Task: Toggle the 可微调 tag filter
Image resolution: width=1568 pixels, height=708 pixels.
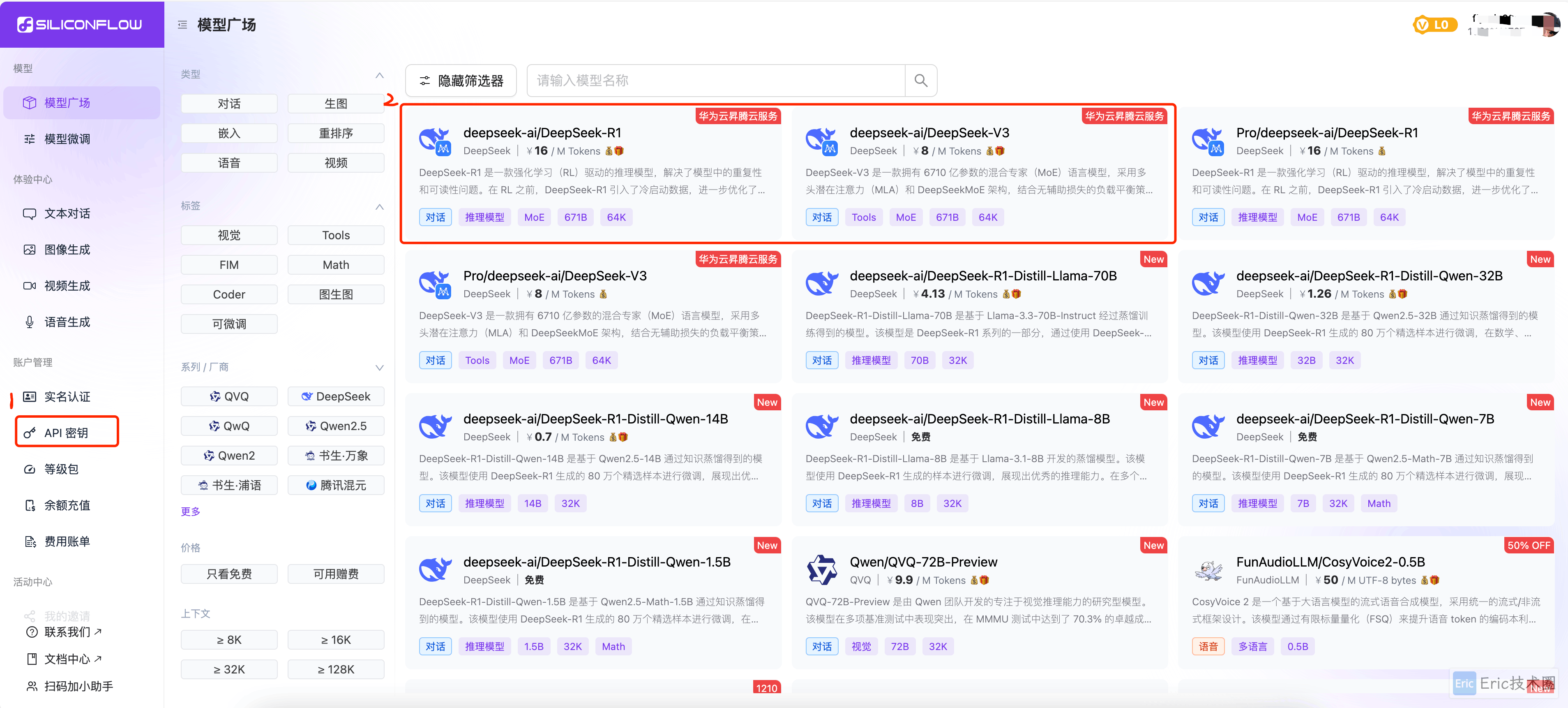Action: pos(229,324)
